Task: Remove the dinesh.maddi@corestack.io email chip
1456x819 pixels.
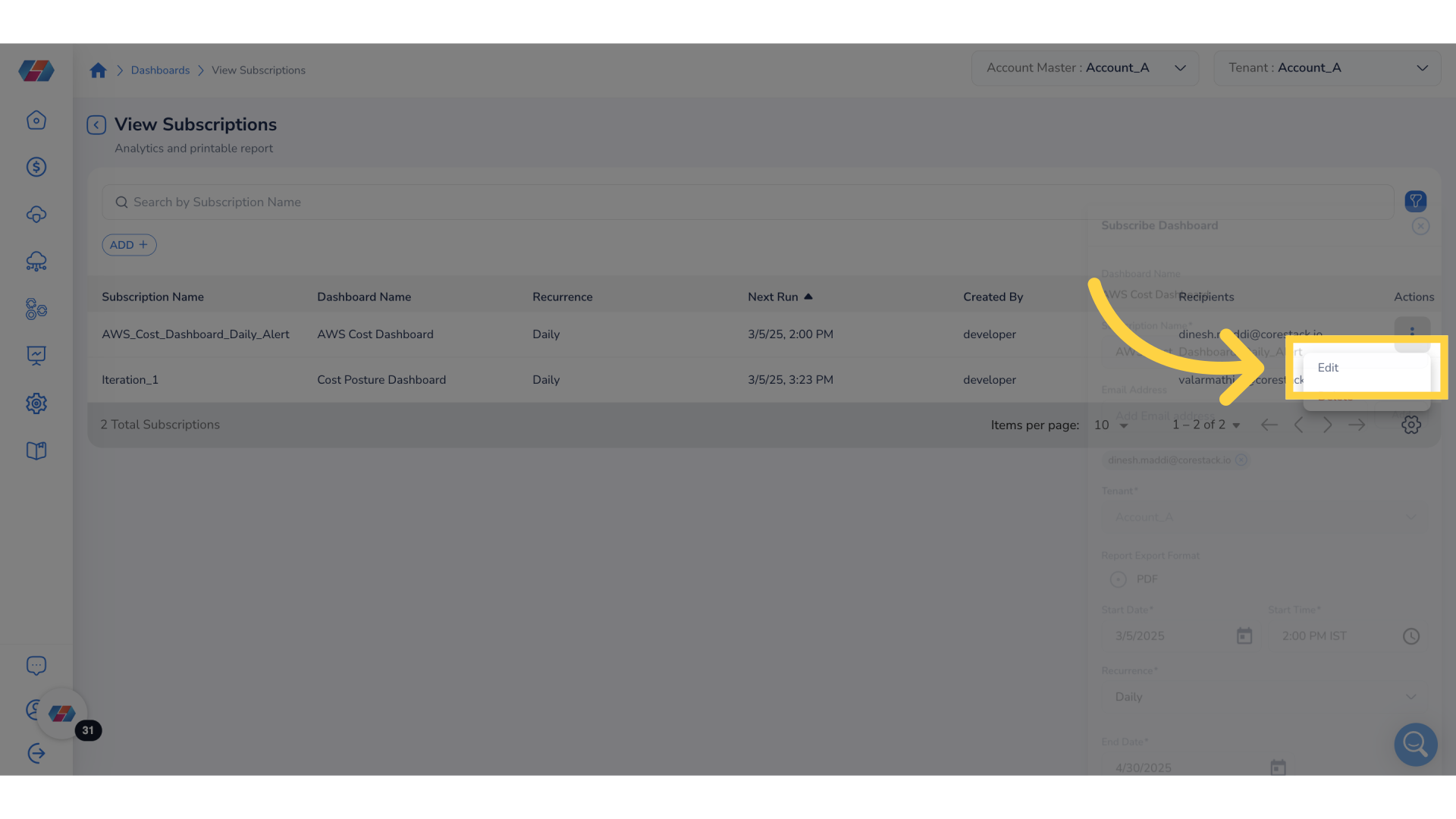Action: [1241, 460]
